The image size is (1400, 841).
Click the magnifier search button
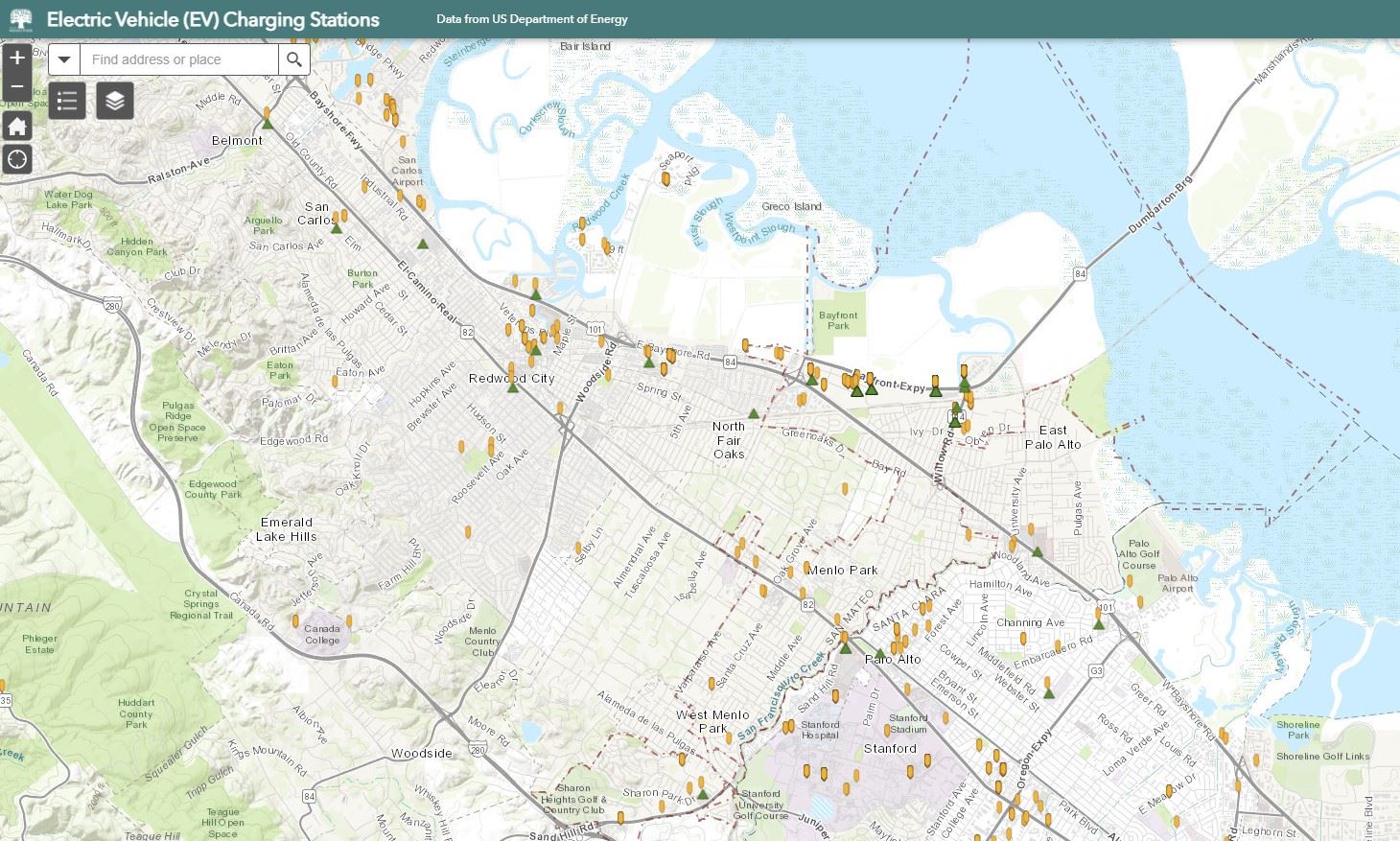pyautogui.click(x=294, y=59)
